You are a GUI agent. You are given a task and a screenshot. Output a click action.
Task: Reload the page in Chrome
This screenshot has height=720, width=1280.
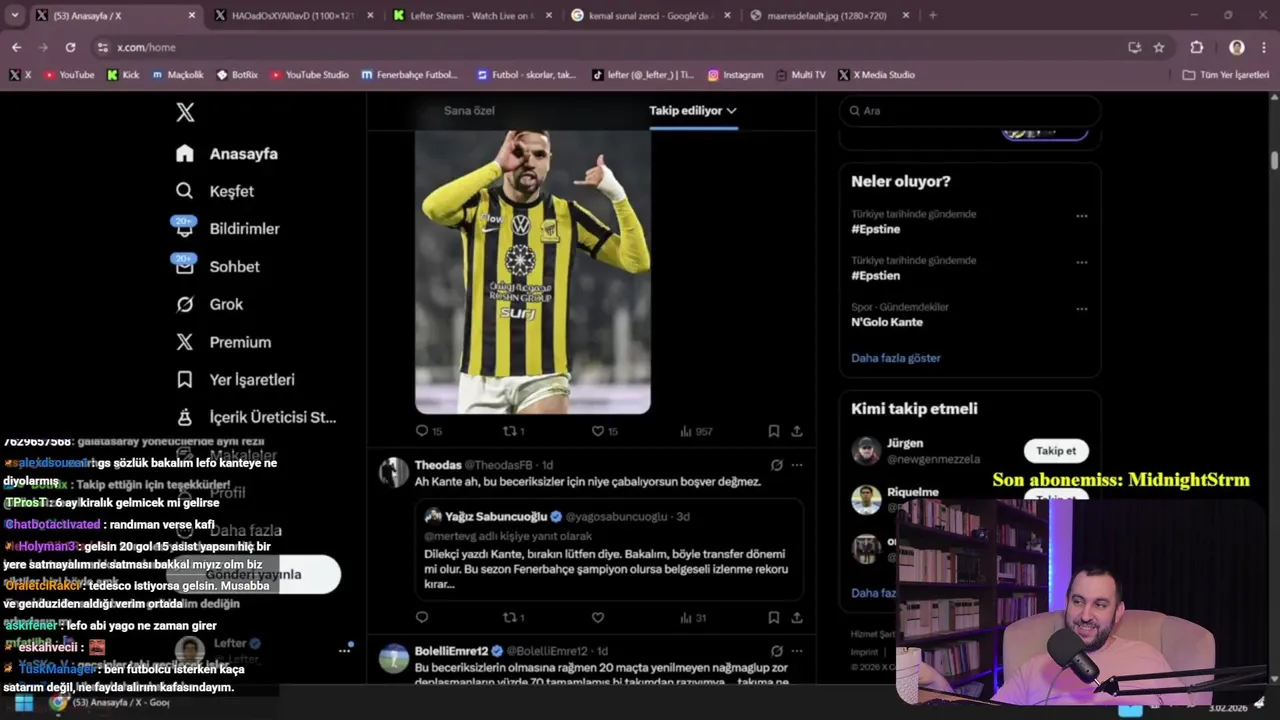(x=70, y=47)
